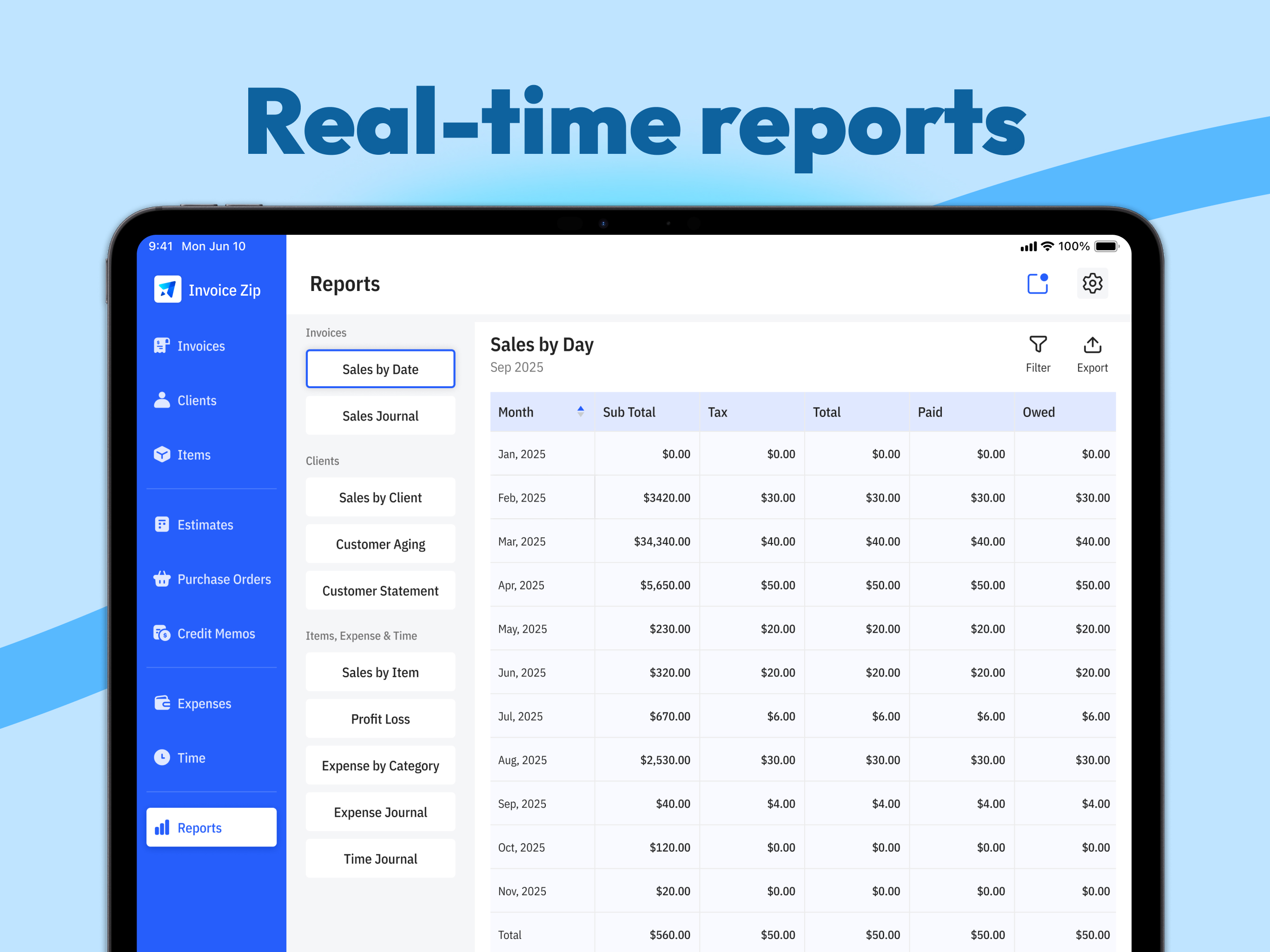The image size is (1270, 952).
Task: Open the Expense Journal report
Action: 380,812
